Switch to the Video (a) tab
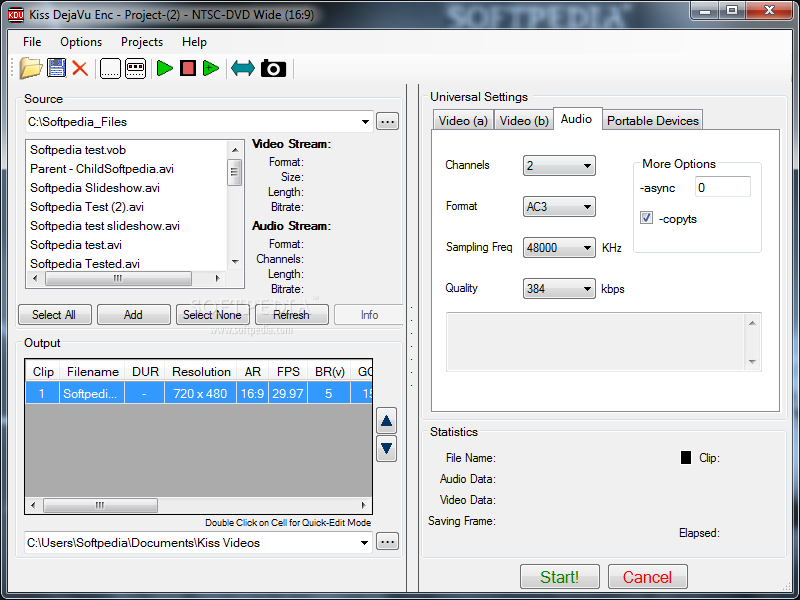This screenshot has width=800, height=600. pyautogui.click(x=463, y=120)
